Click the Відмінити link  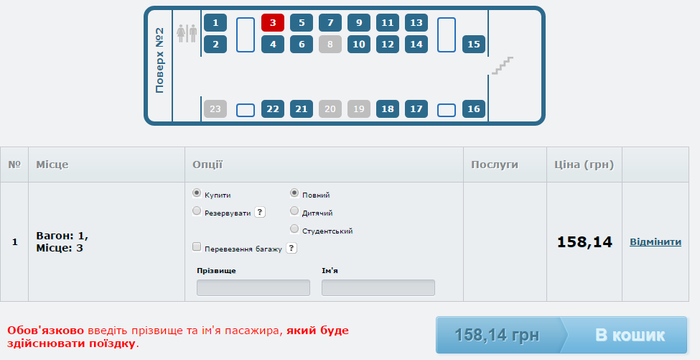pos(655,242)
